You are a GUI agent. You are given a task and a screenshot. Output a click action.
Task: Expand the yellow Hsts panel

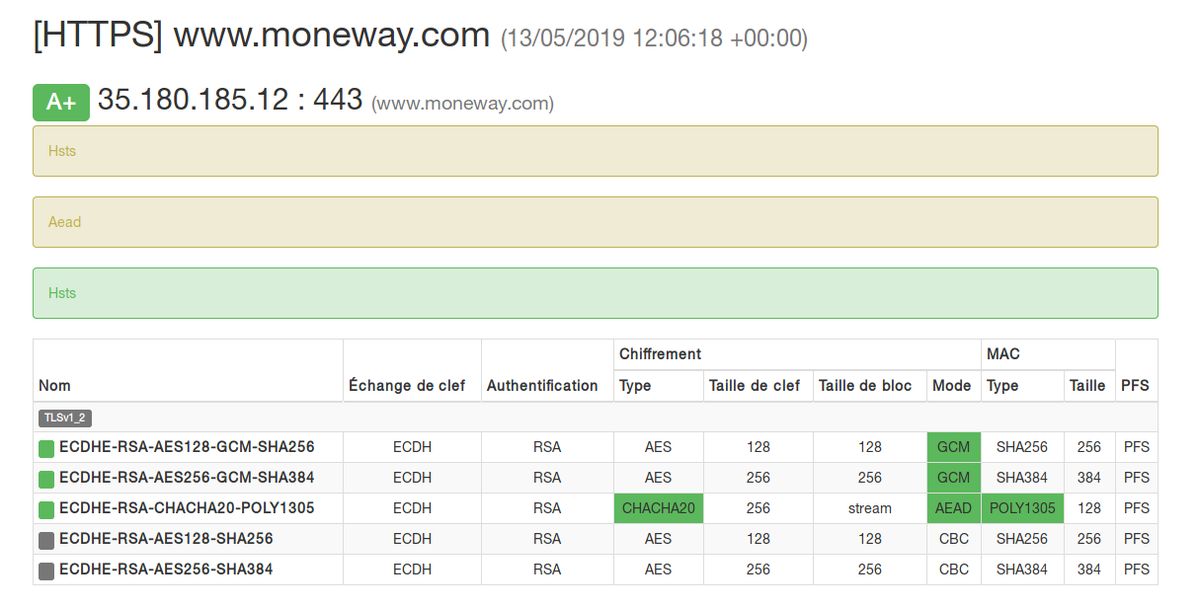(x=595, y=151)
